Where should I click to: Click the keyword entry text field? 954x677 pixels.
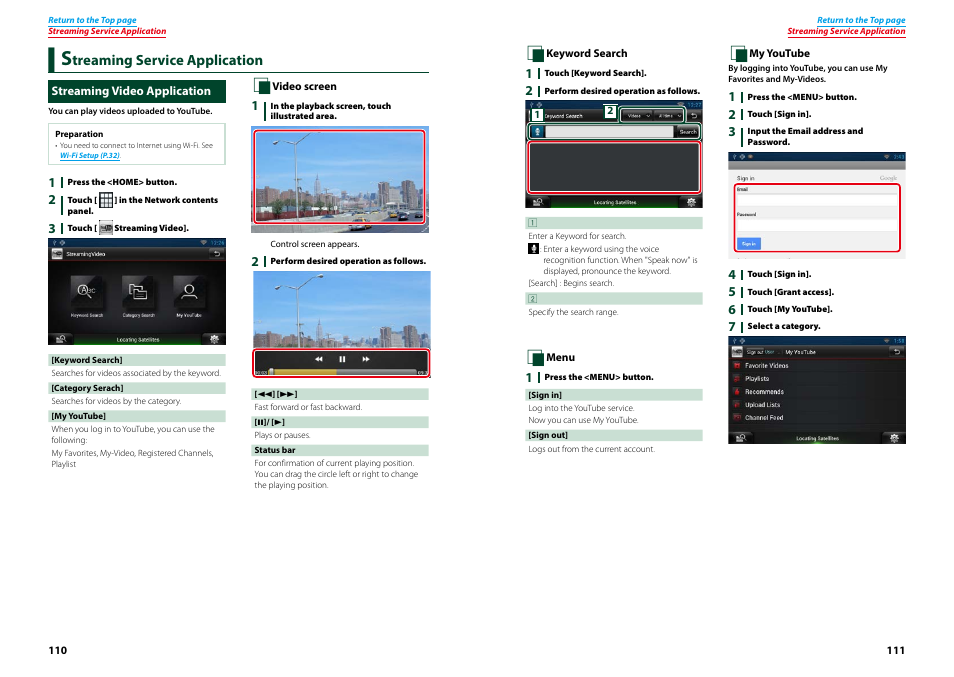pos(608,131)
